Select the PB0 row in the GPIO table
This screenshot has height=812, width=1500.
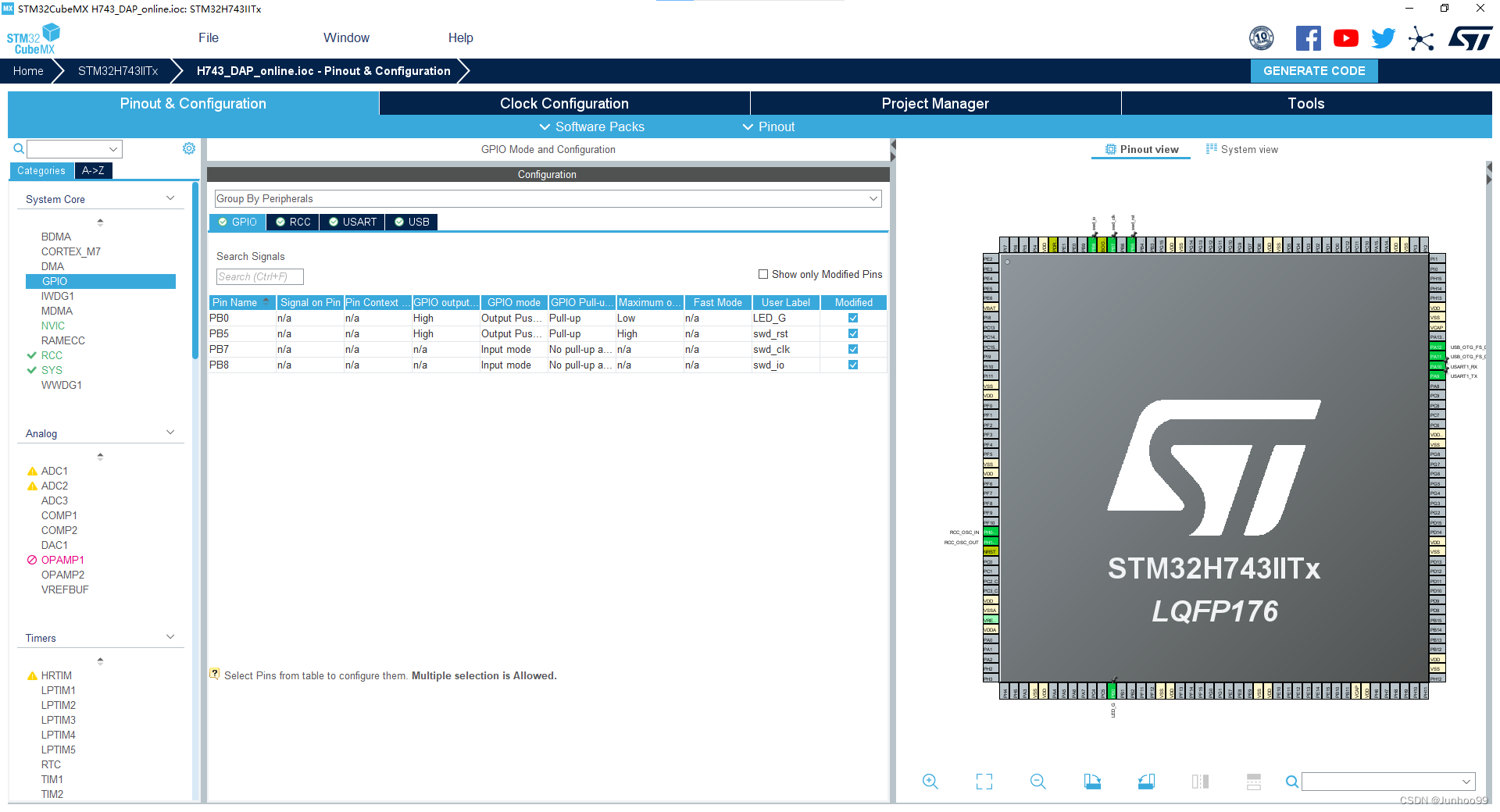pyautogui.click(x=548, y=318)
